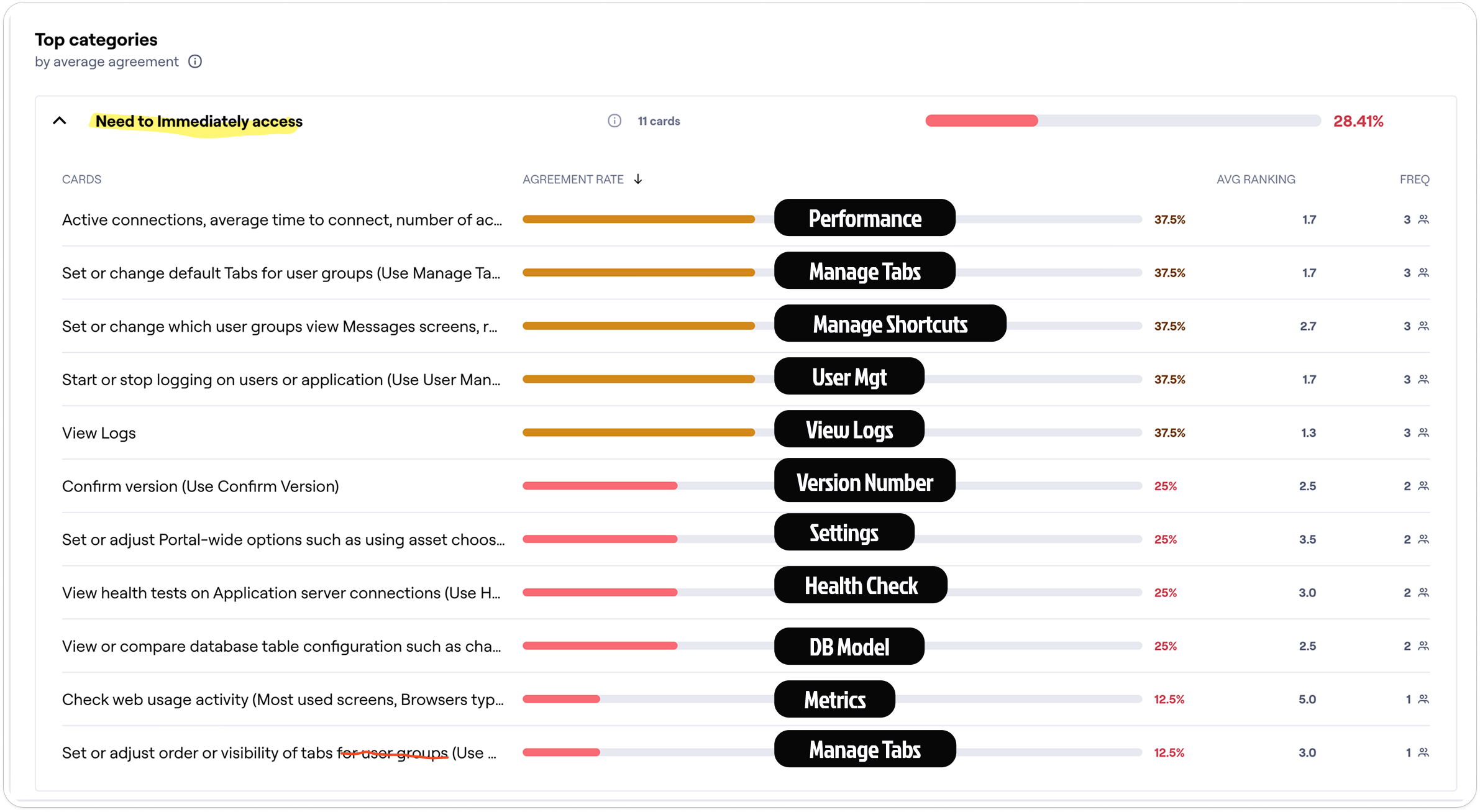Click the people icon on the Health Check row
This screenshot has height=812, width=1480.
tap(1422, 592)
